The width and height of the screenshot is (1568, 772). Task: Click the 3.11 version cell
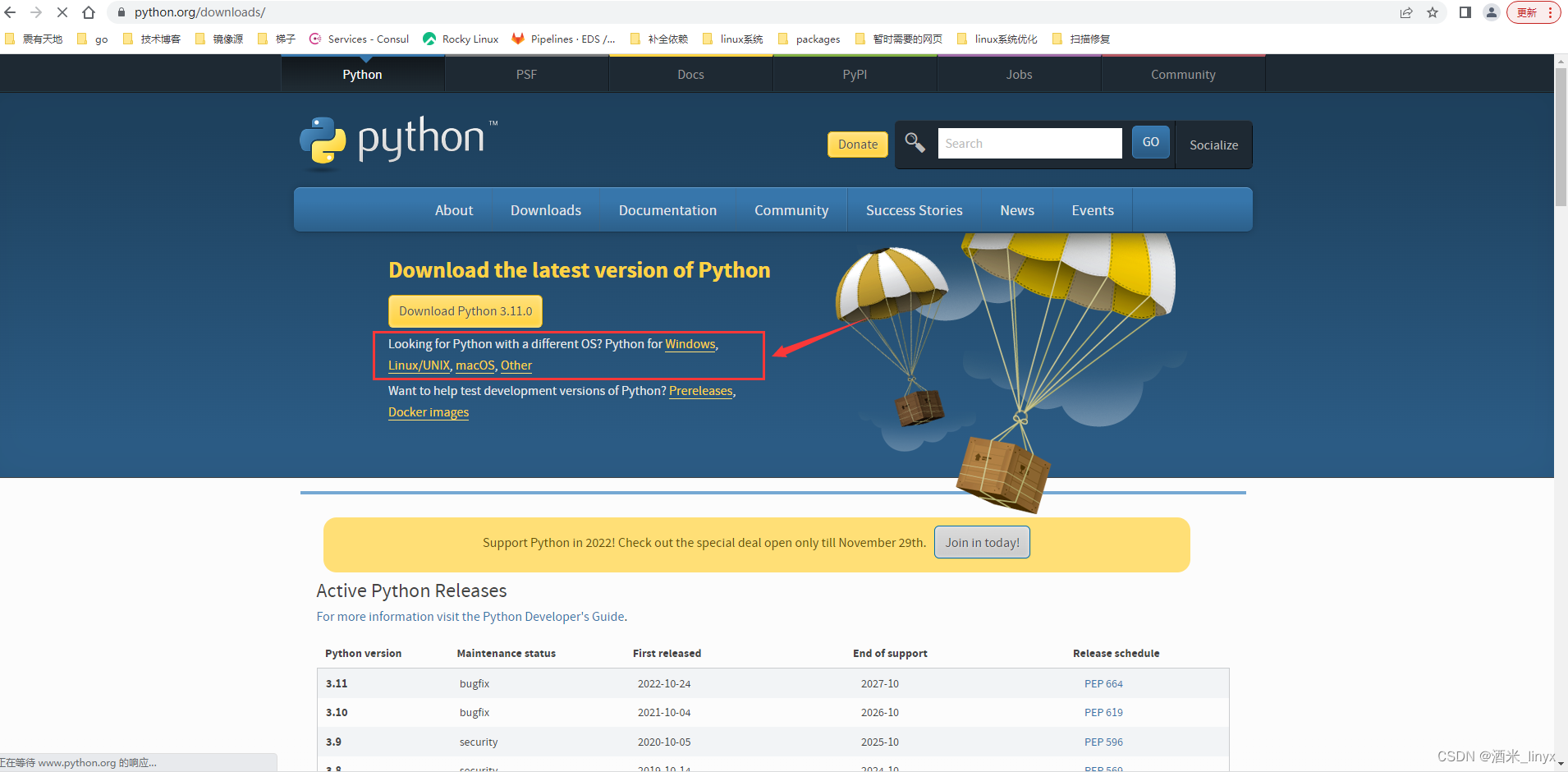tap(337, 683)
